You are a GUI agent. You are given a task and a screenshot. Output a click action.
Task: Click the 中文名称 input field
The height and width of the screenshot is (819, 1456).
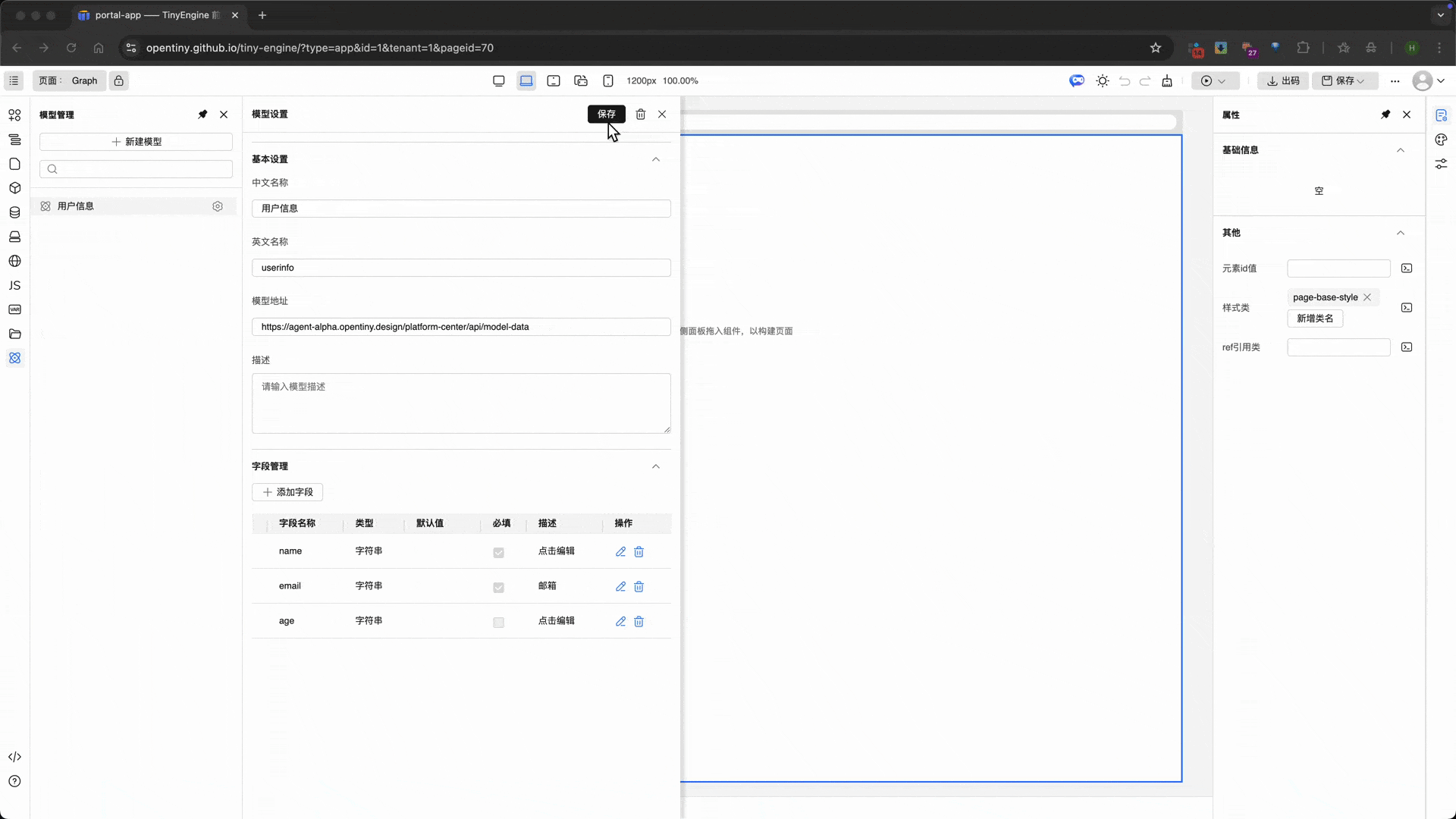(461, 209)
